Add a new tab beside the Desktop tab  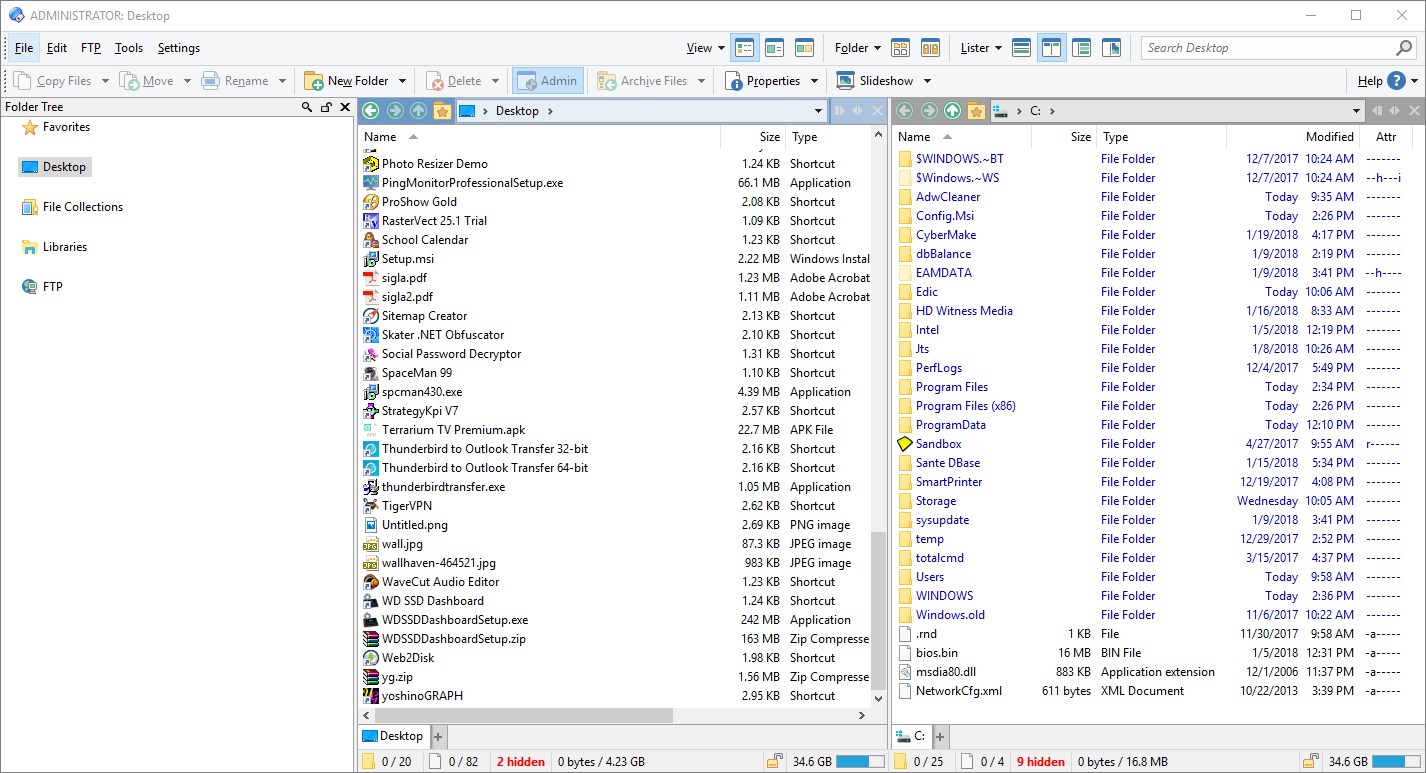(437, 737)
